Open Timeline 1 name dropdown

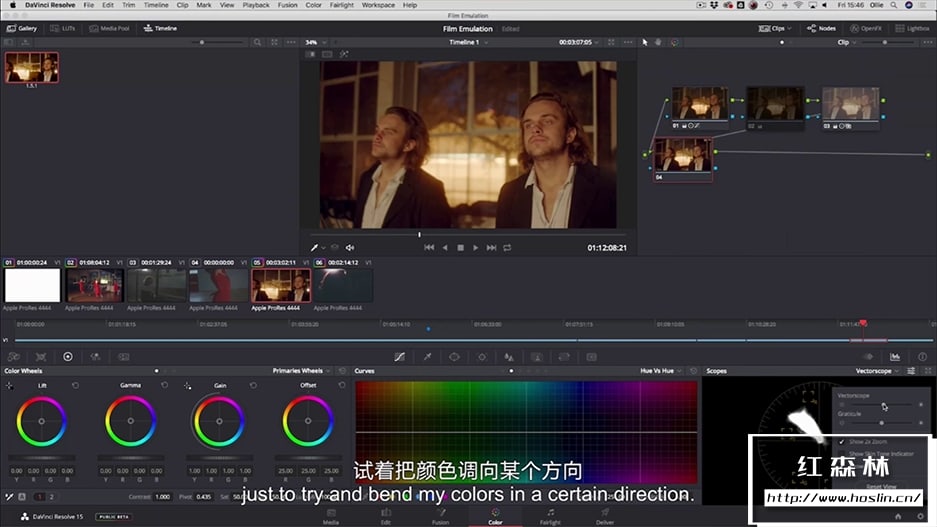coord(468,42)
